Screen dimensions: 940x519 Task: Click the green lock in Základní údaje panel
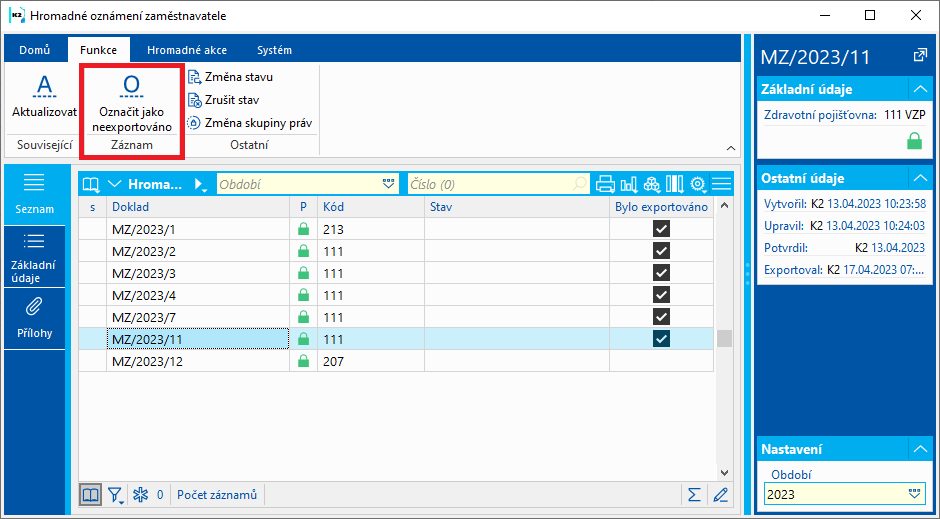click(x=914, y=141)
